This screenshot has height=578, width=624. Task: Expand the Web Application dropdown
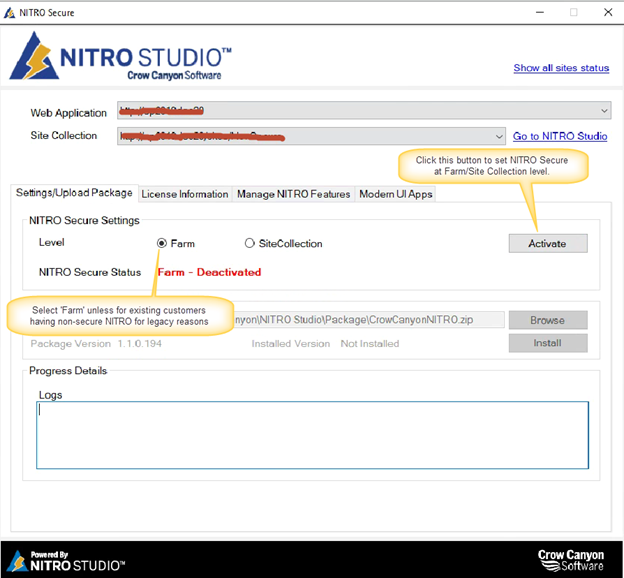(x=604, y=110)
